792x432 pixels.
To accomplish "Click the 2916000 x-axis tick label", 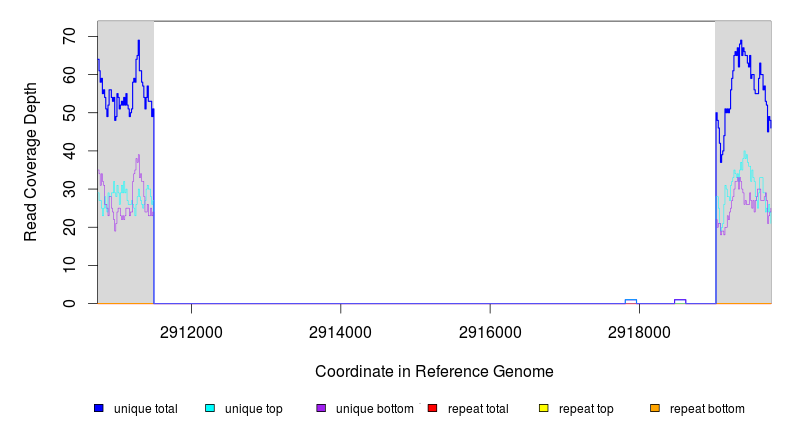I will pos(490,332).
